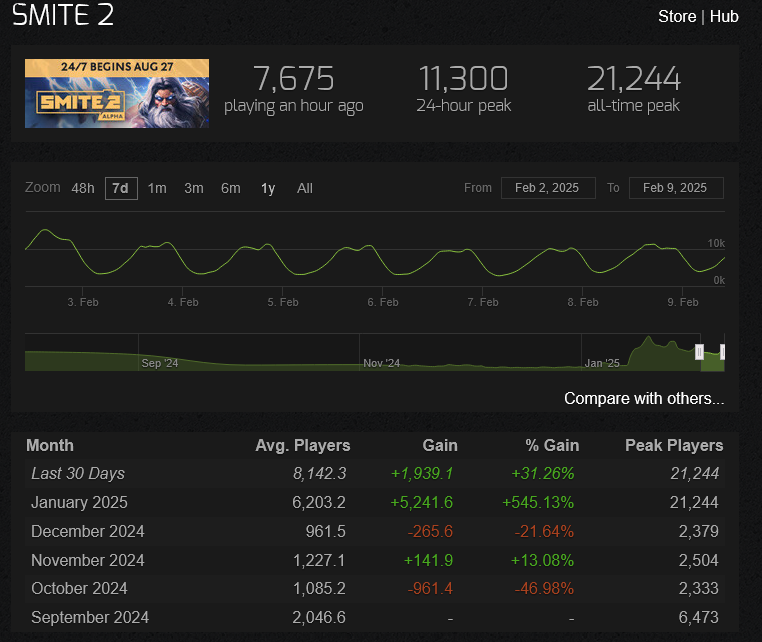Click the 2,379 peak players value
The image size is (762, 642).
(x=698, y=532)
